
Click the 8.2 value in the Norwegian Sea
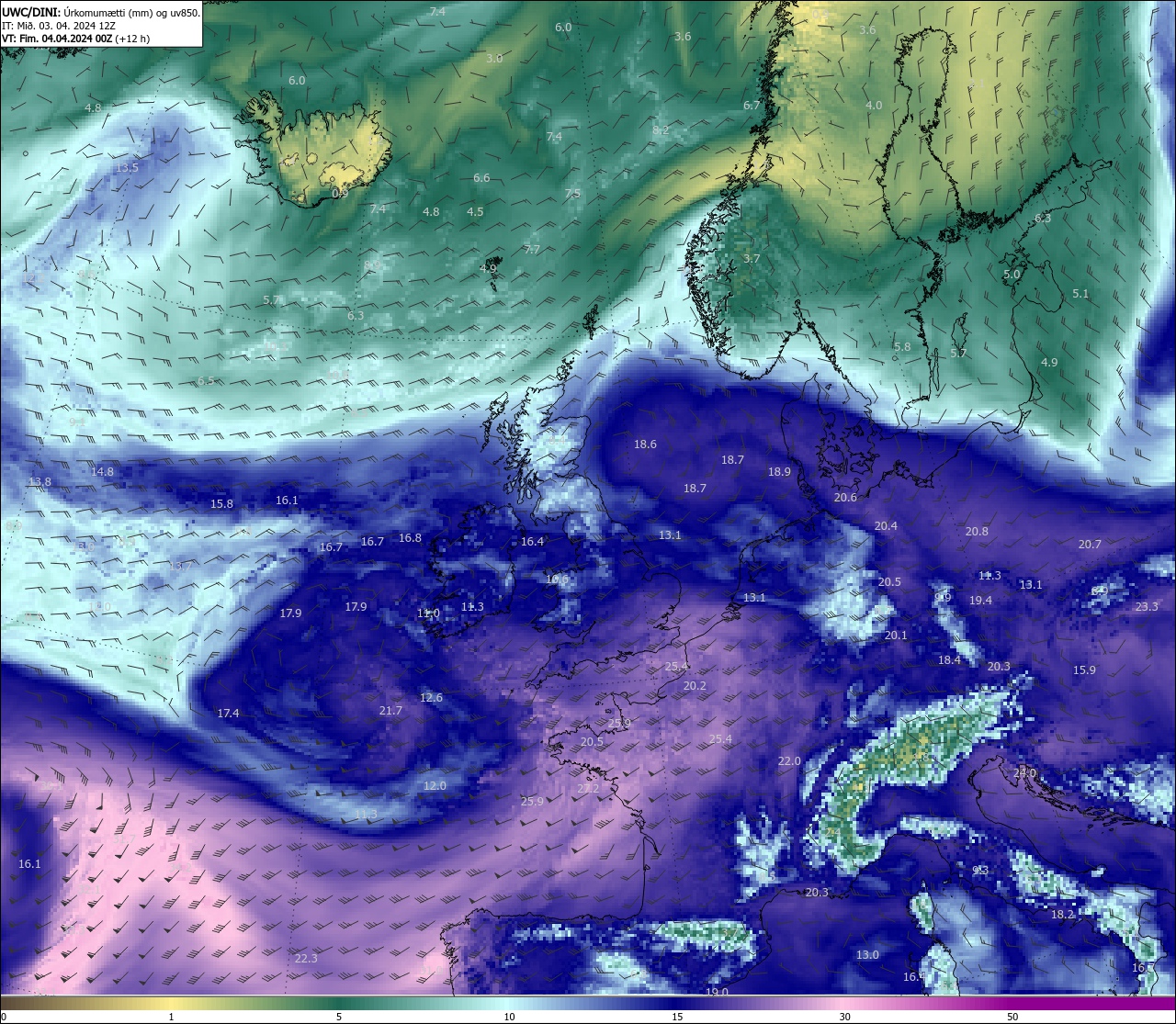(x=661, y=130)
